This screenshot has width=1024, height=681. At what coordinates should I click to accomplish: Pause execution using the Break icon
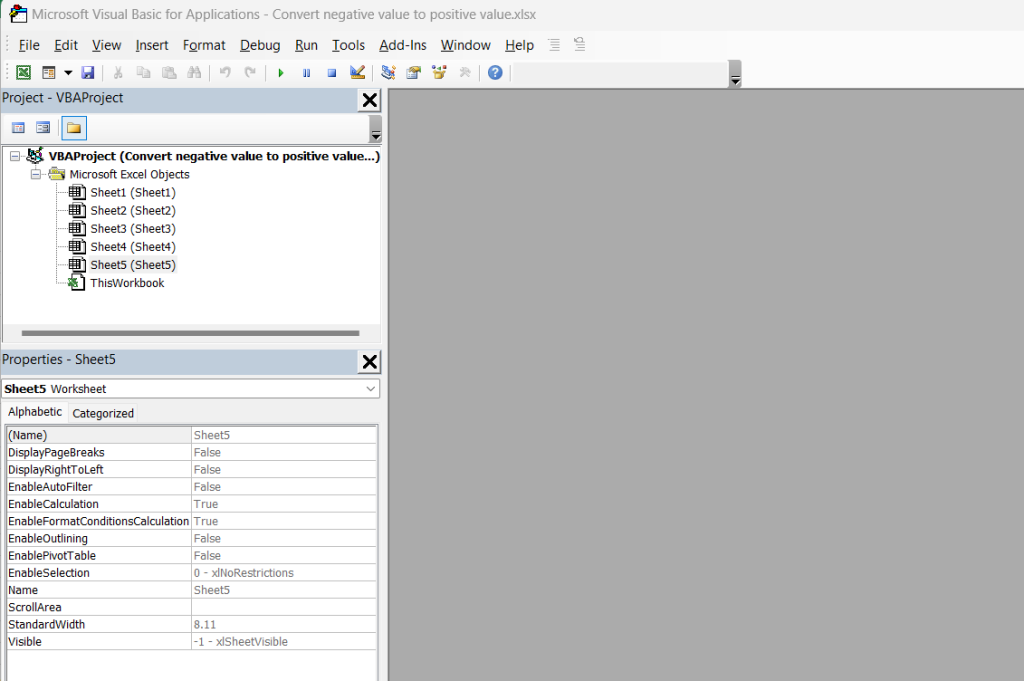click(x=306, y=72)
